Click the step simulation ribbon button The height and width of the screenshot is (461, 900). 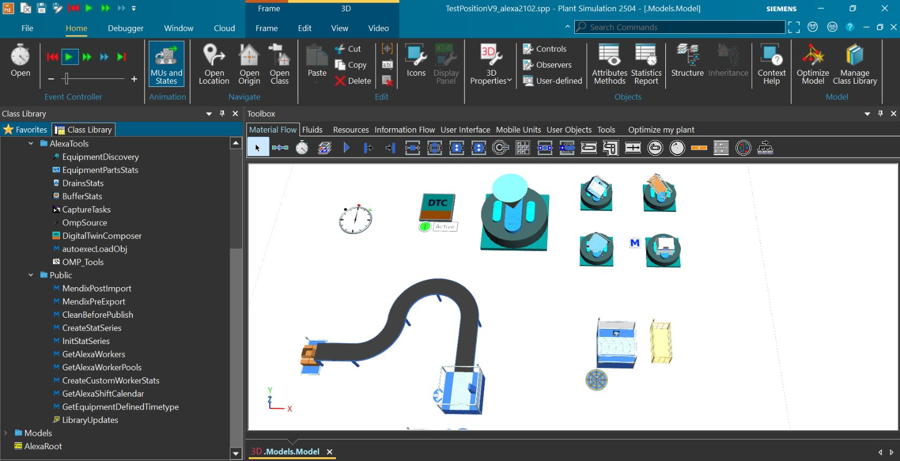coord(121,57)
